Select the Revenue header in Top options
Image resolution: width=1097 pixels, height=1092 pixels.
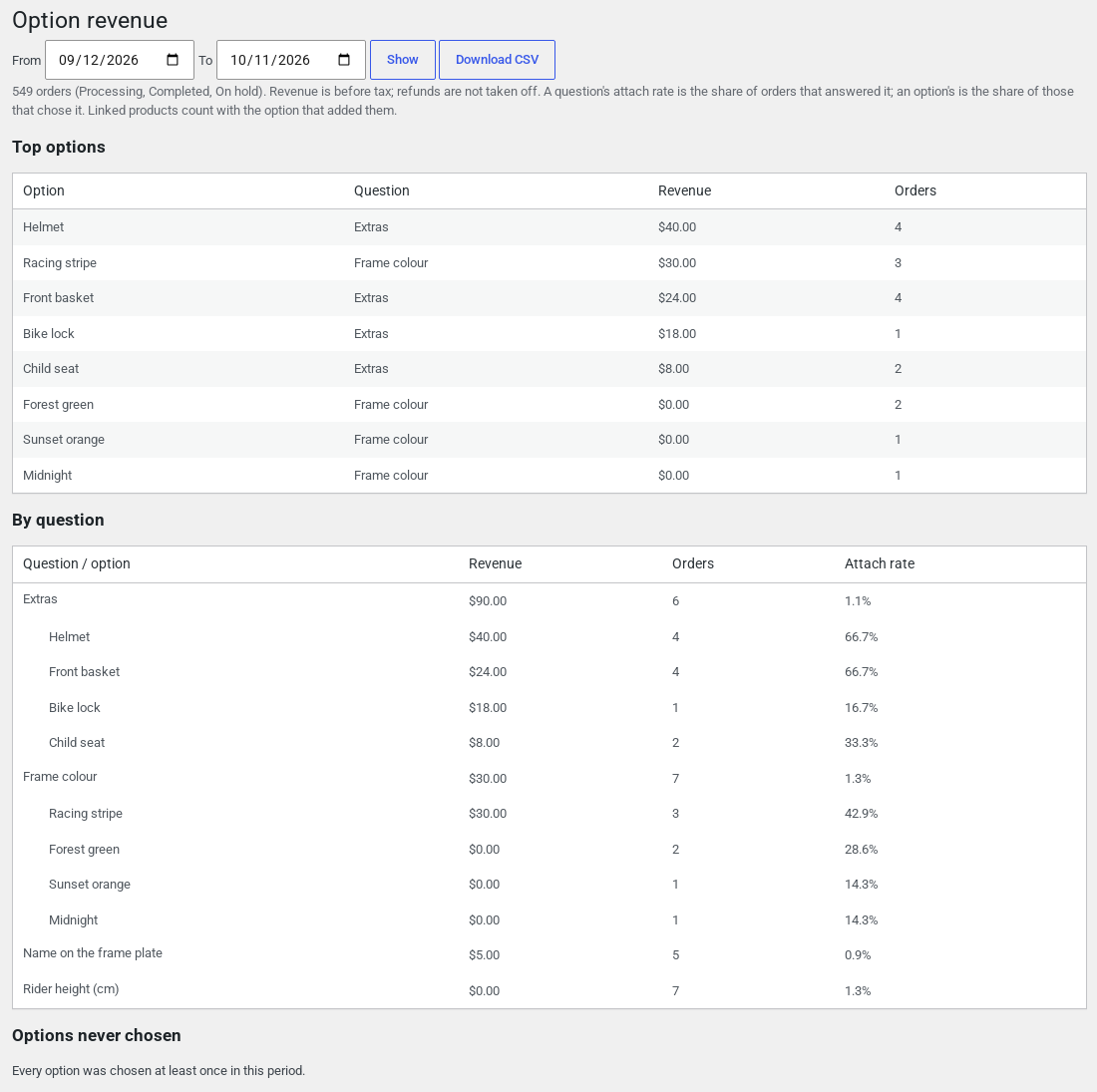pos(684,191)
